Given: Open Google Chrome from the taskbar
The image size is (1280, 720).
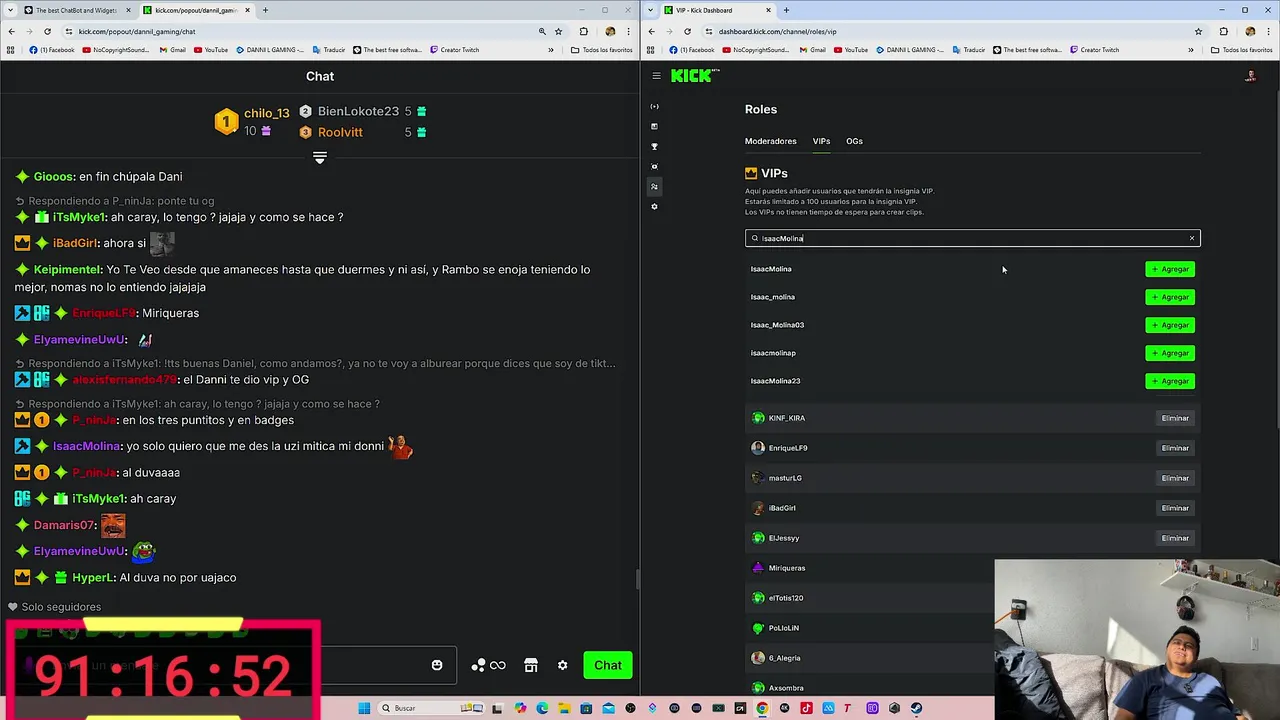Looking at the screenshot, I should tap(762, 708).
